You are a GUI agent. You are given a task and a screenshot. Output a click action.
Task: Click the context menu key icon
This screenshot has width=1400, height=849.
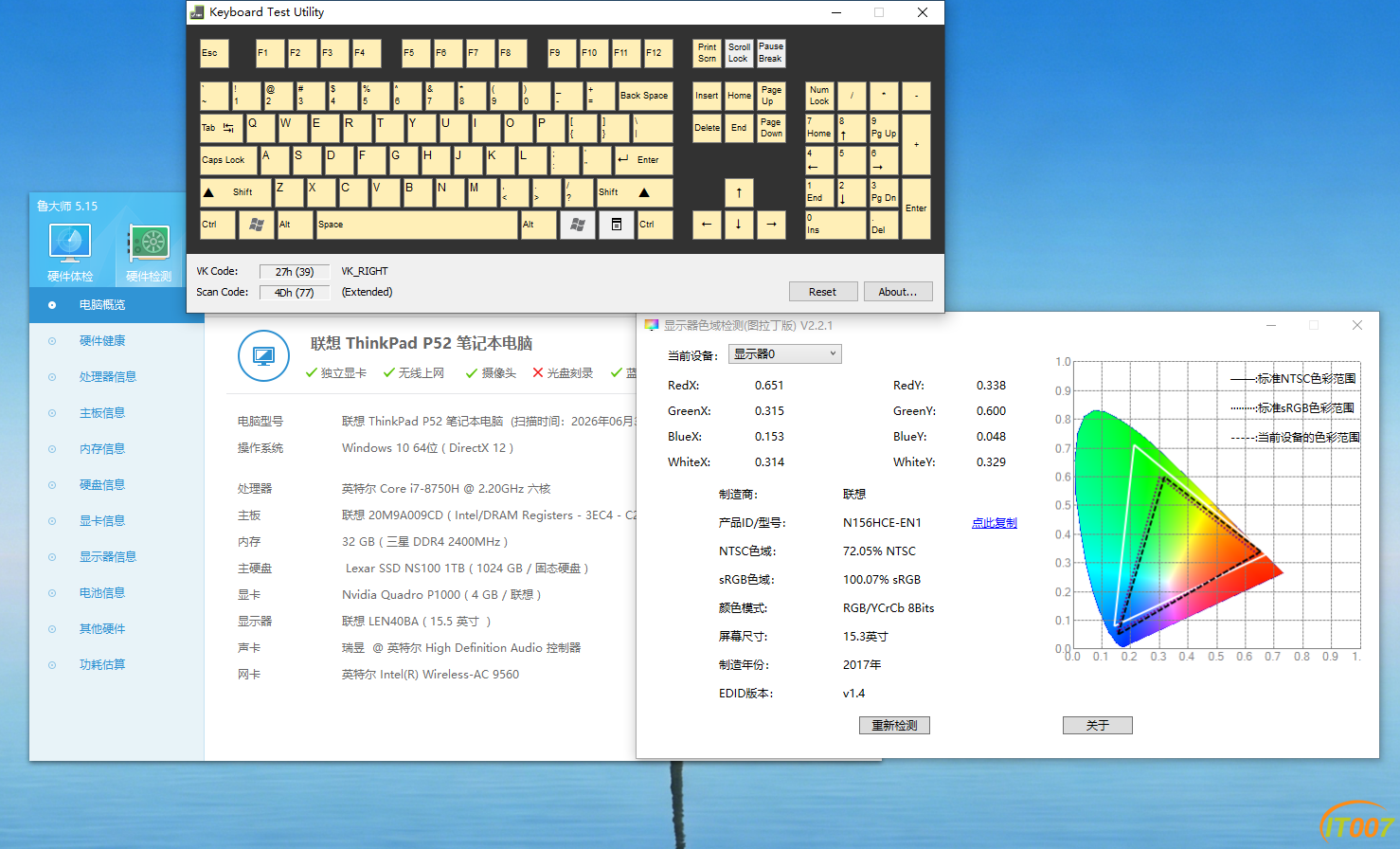(616, 225)
